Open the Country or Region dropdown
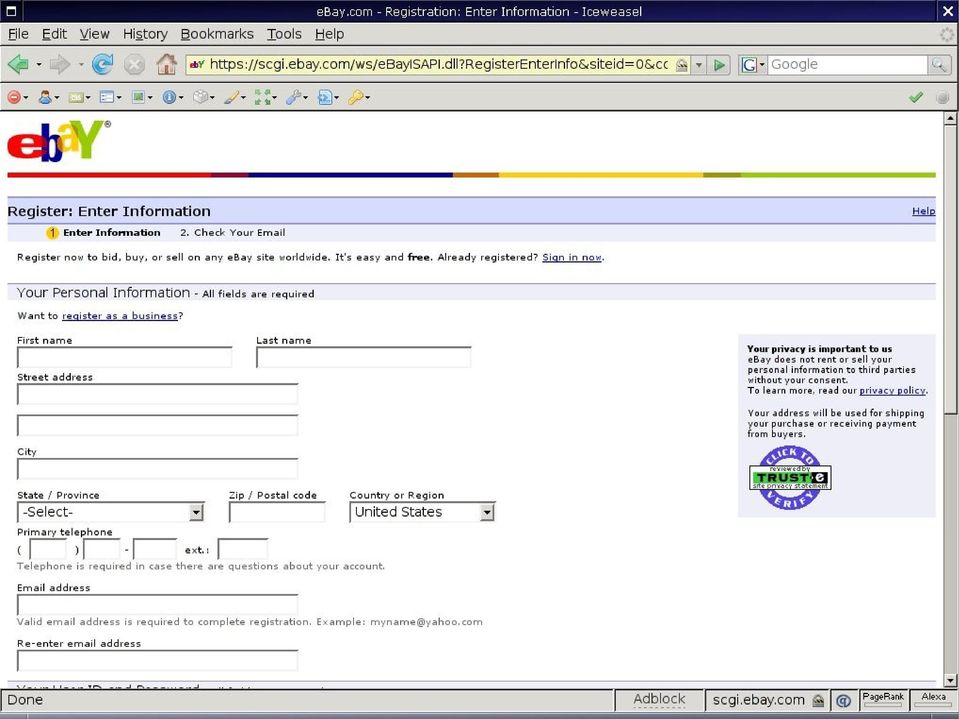The width and height of the screenshot is (959, 719). pos(422,512)
